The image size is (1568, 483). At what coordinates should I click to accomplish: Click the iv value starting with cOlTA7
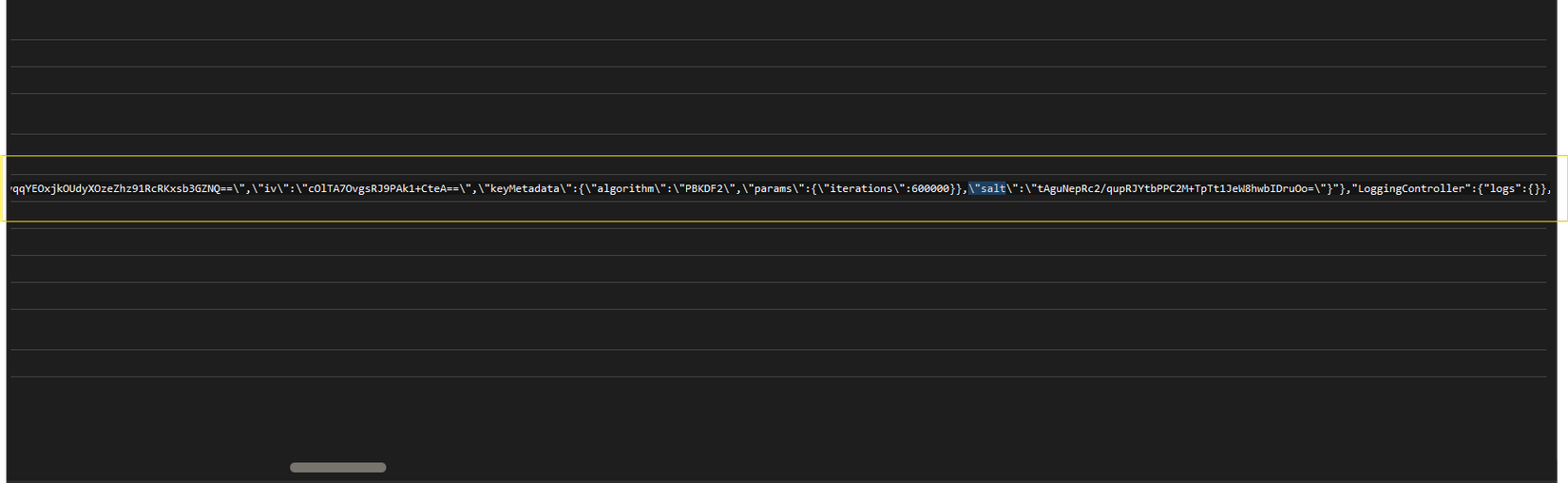point(381,189)
